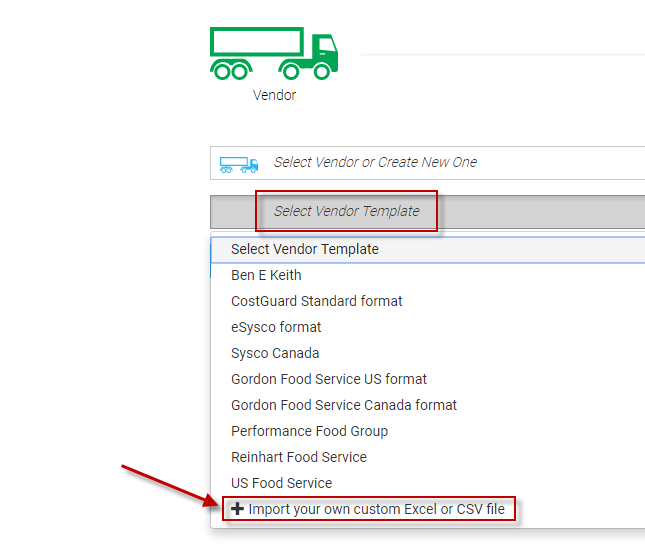Open the gray Select Vendor Template dropdown
The width and height of the screenshot is (645, 555).
(x=346, y=211)
